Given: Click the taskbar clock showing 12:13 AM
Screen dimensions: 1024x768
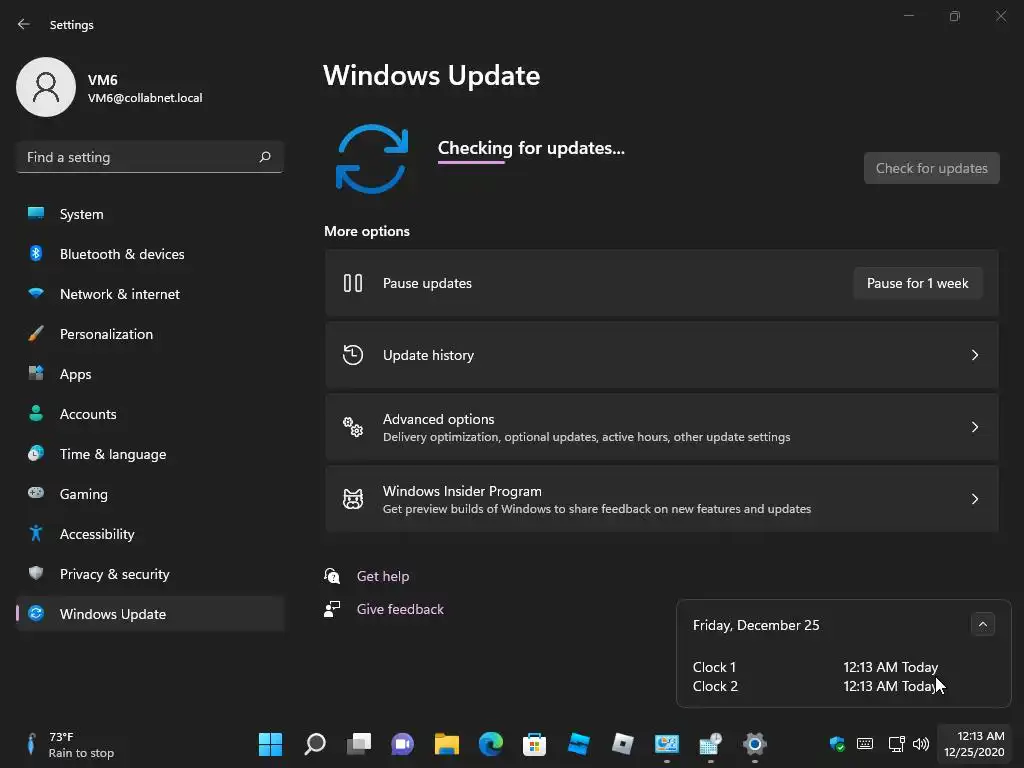Looking at the screenshot, I should (x=974, y=744).
